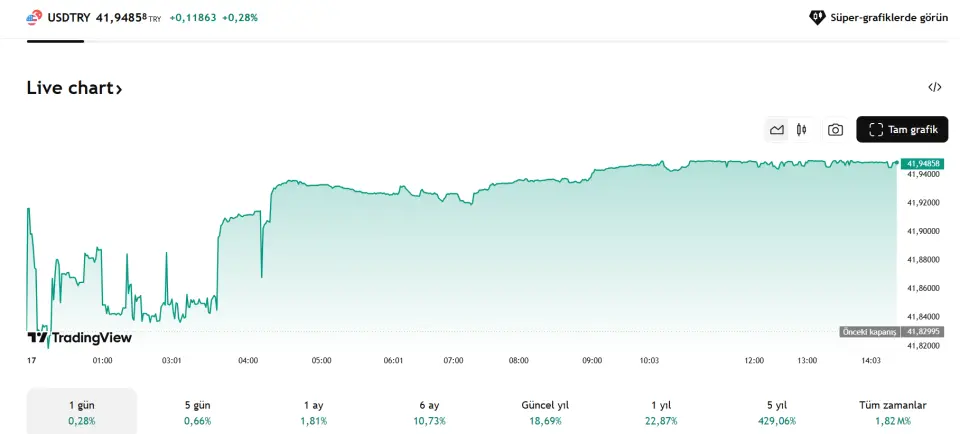Select the 6 ay time range
Image resolution: width=960 pixels, height=434 pixels.
(x=429, y=412)
